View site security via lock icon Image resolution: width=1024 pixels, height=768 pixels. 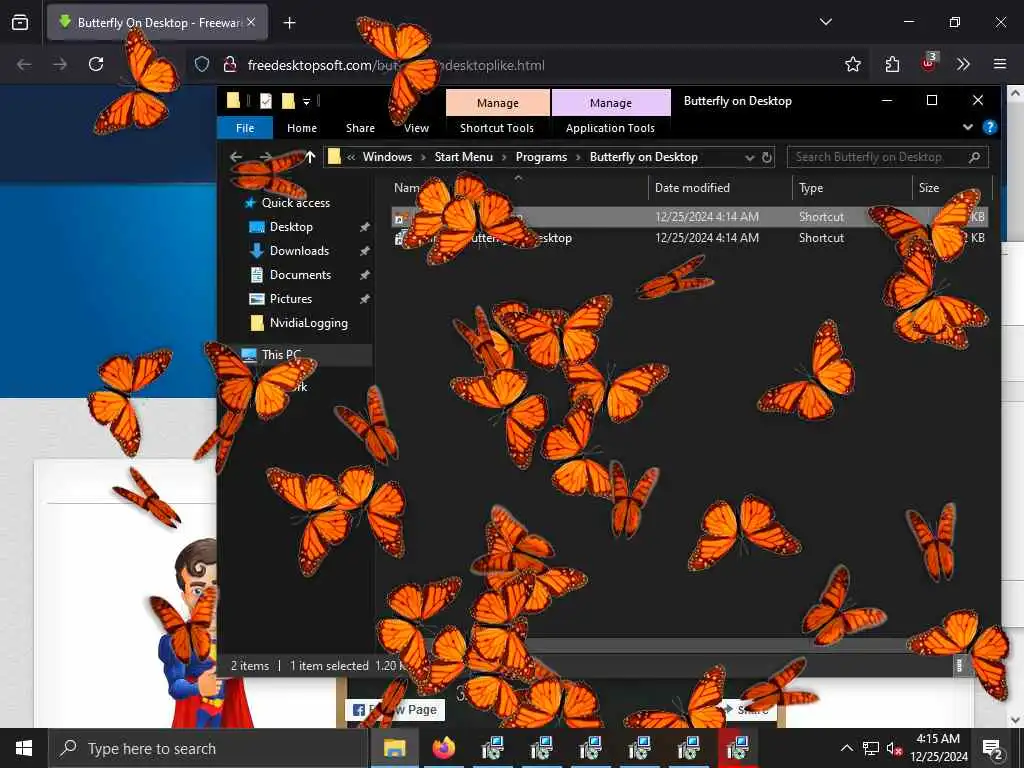229,64
